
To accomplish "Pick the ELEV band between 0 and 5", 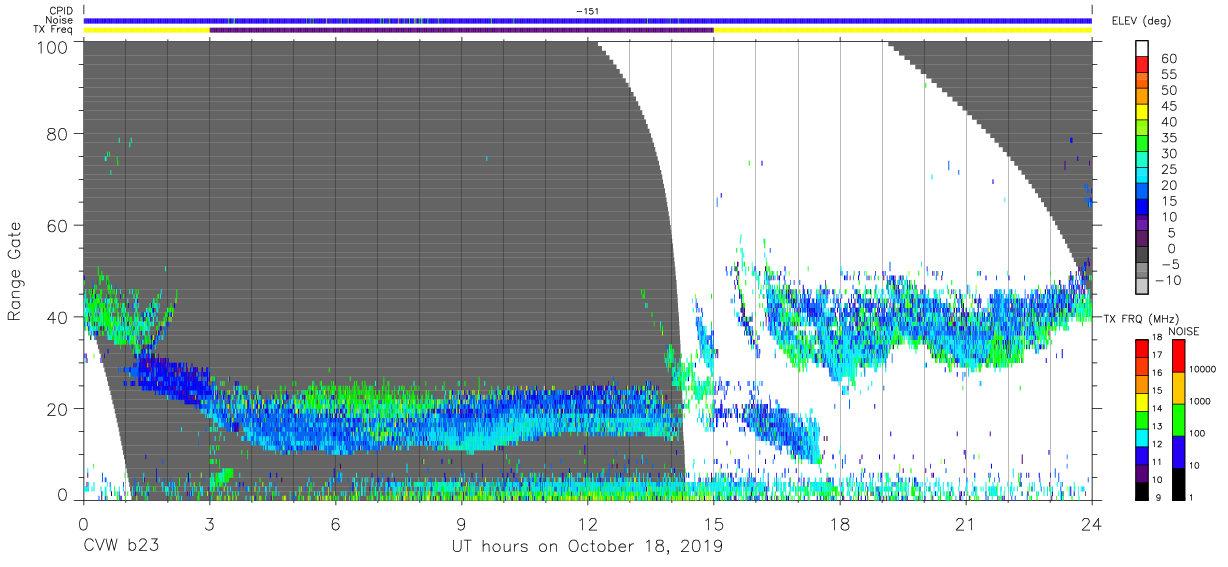I will tap(1143, 240).
